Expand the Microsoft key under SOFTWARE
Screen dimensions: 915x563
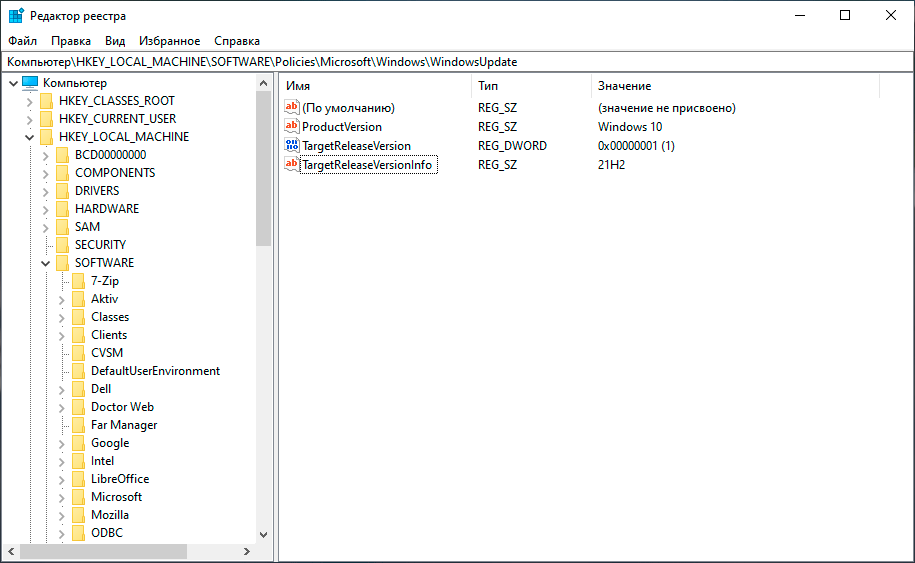pyautogui.click(x=62, y=497)
